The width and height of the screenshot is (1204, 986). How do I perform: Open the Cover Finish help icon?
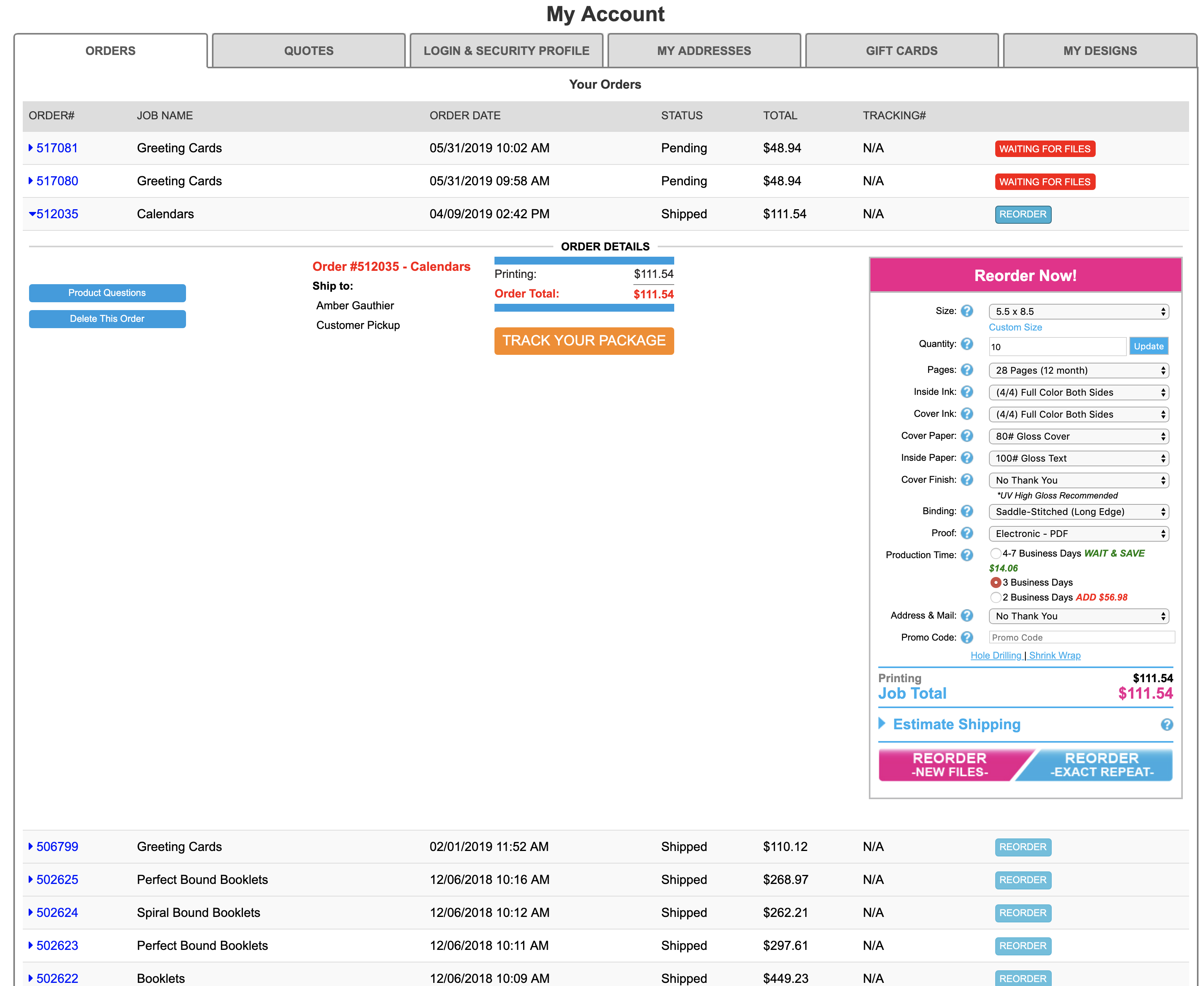point(967,480)
